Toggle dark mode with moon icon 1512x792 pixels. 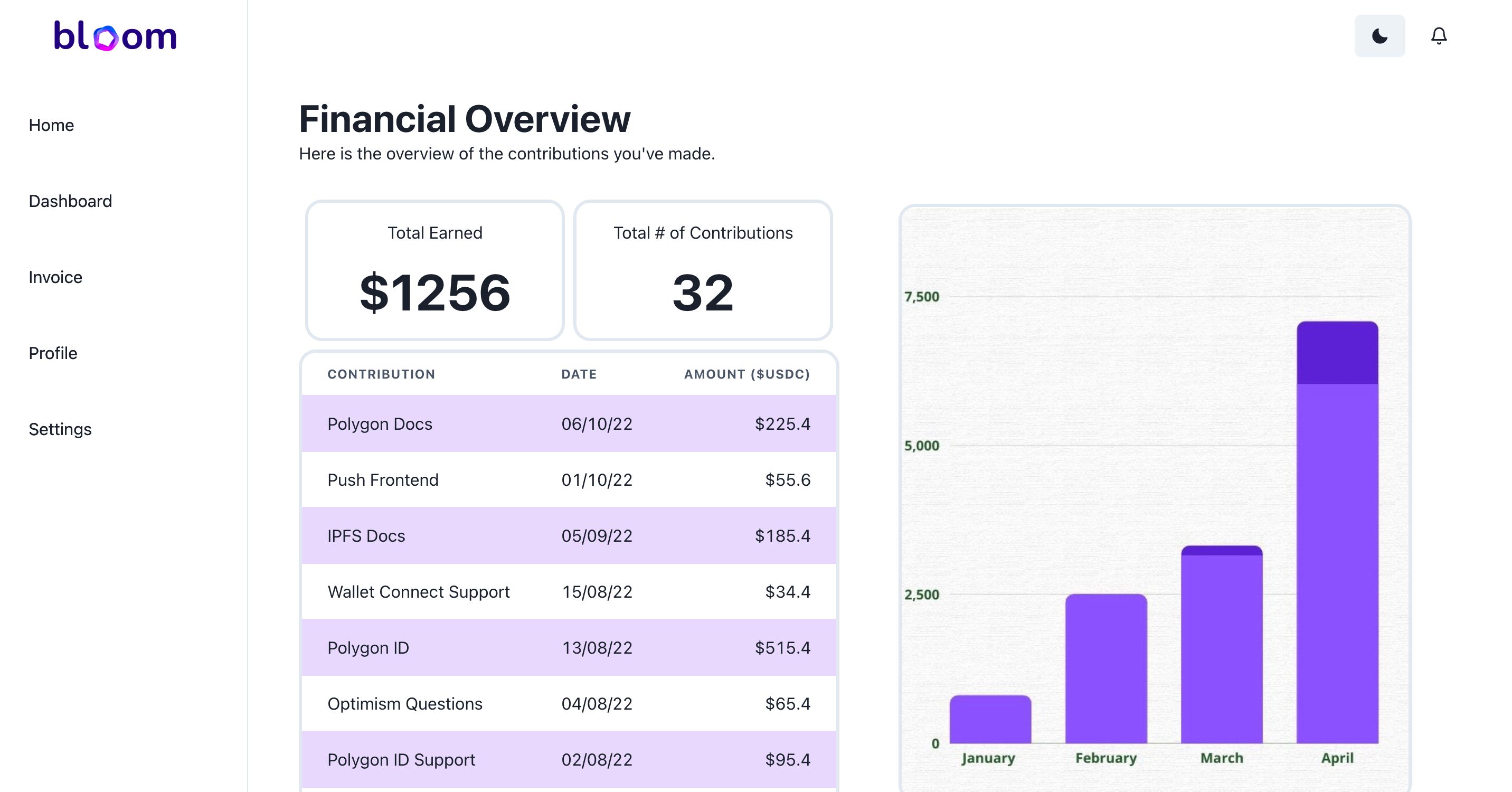point(1379,36)
